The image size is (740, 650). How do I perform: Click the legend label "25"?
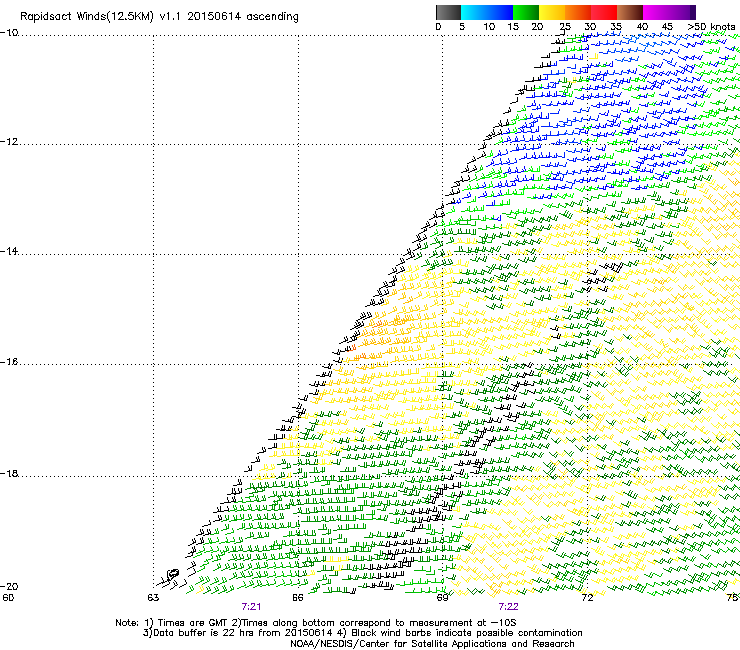(565, 27)
